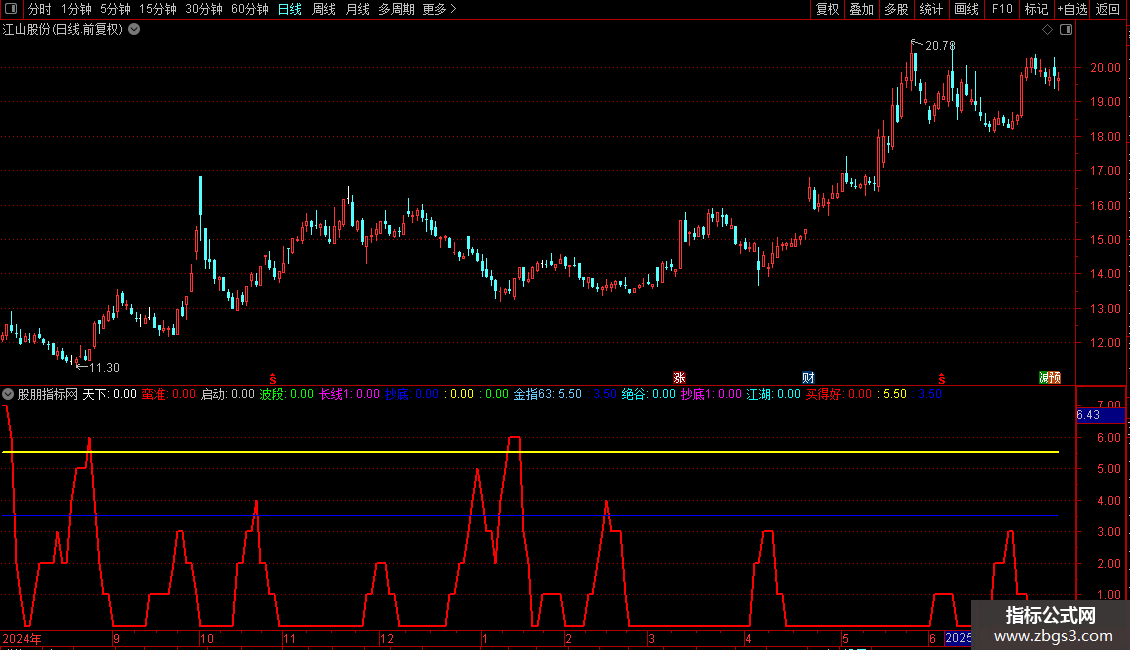Image resolution: width=1130 pixels, height=650 pixels.
Task: Switch to 分时 intraday view
Action: coord(40,9)
